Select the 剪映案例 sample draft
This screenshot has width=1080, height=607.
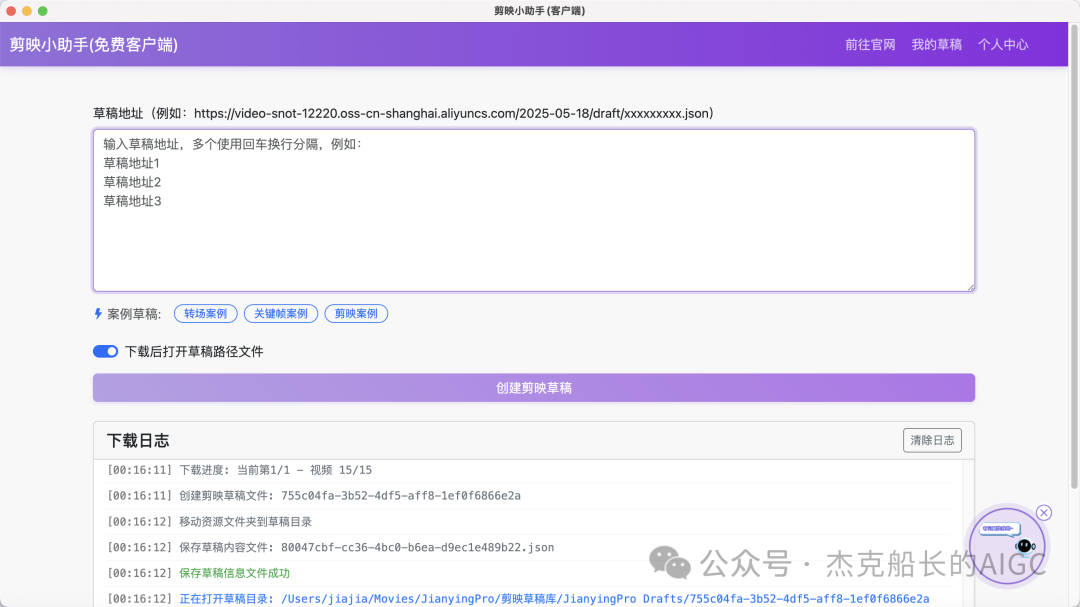(356, 313)
